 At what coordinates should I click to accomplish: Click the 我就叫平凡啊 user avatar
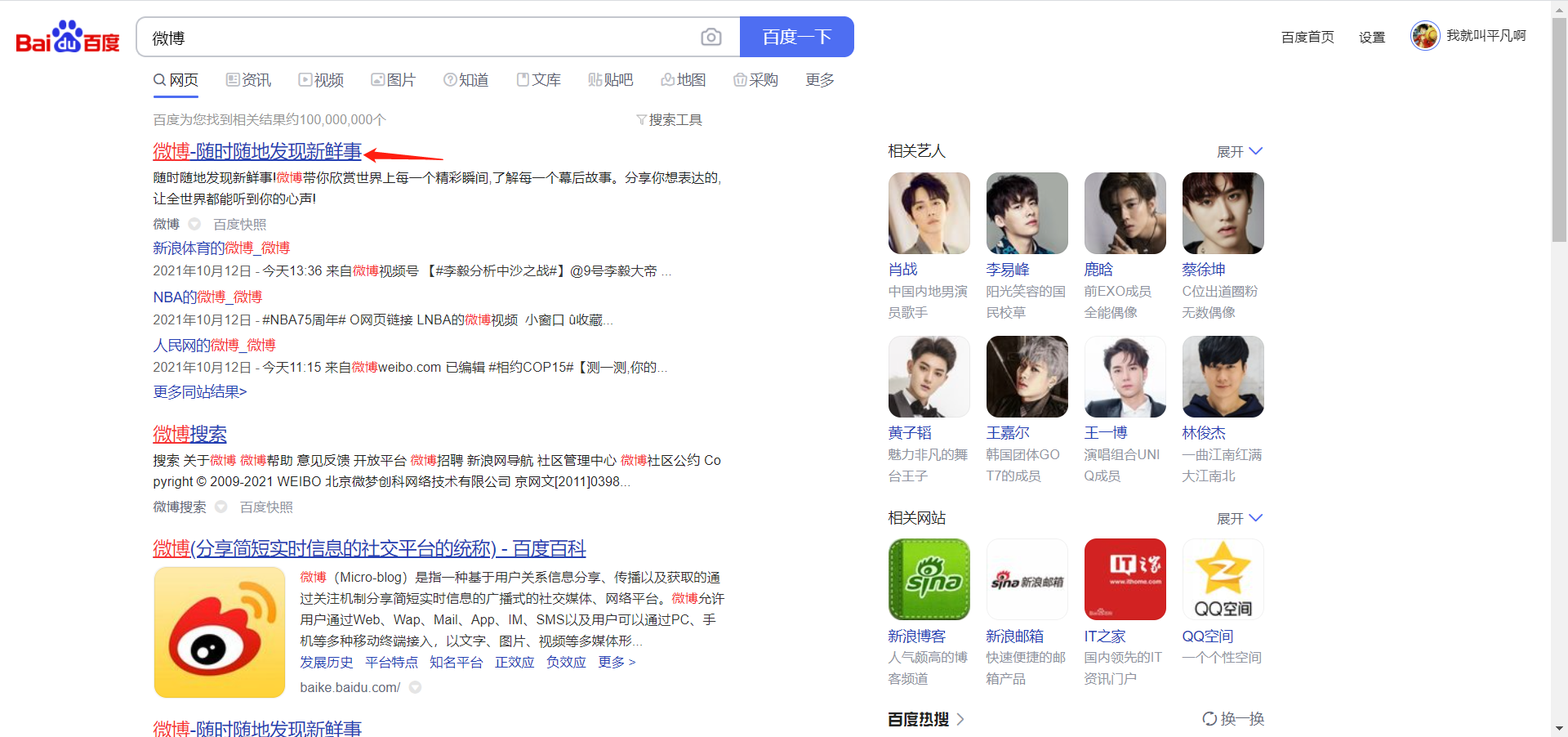1425,36
